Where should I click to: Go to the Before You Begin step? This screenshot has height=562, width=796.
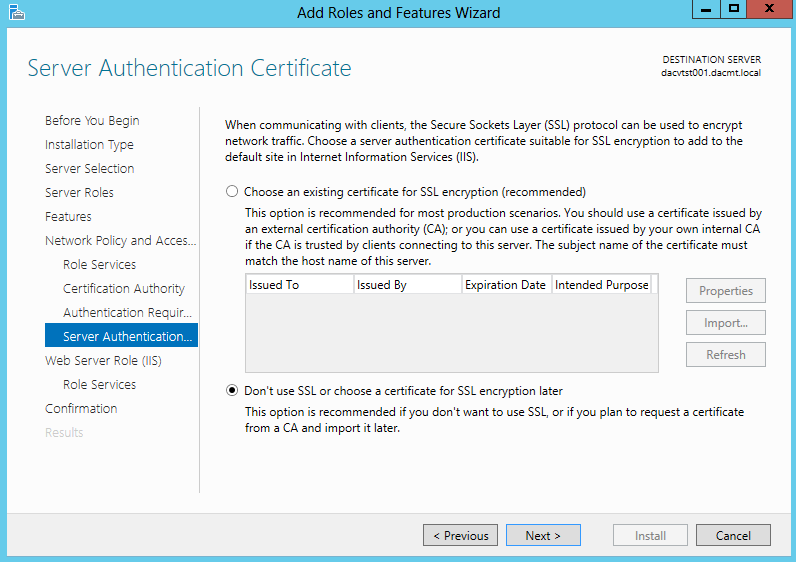(x=92, y=120)
